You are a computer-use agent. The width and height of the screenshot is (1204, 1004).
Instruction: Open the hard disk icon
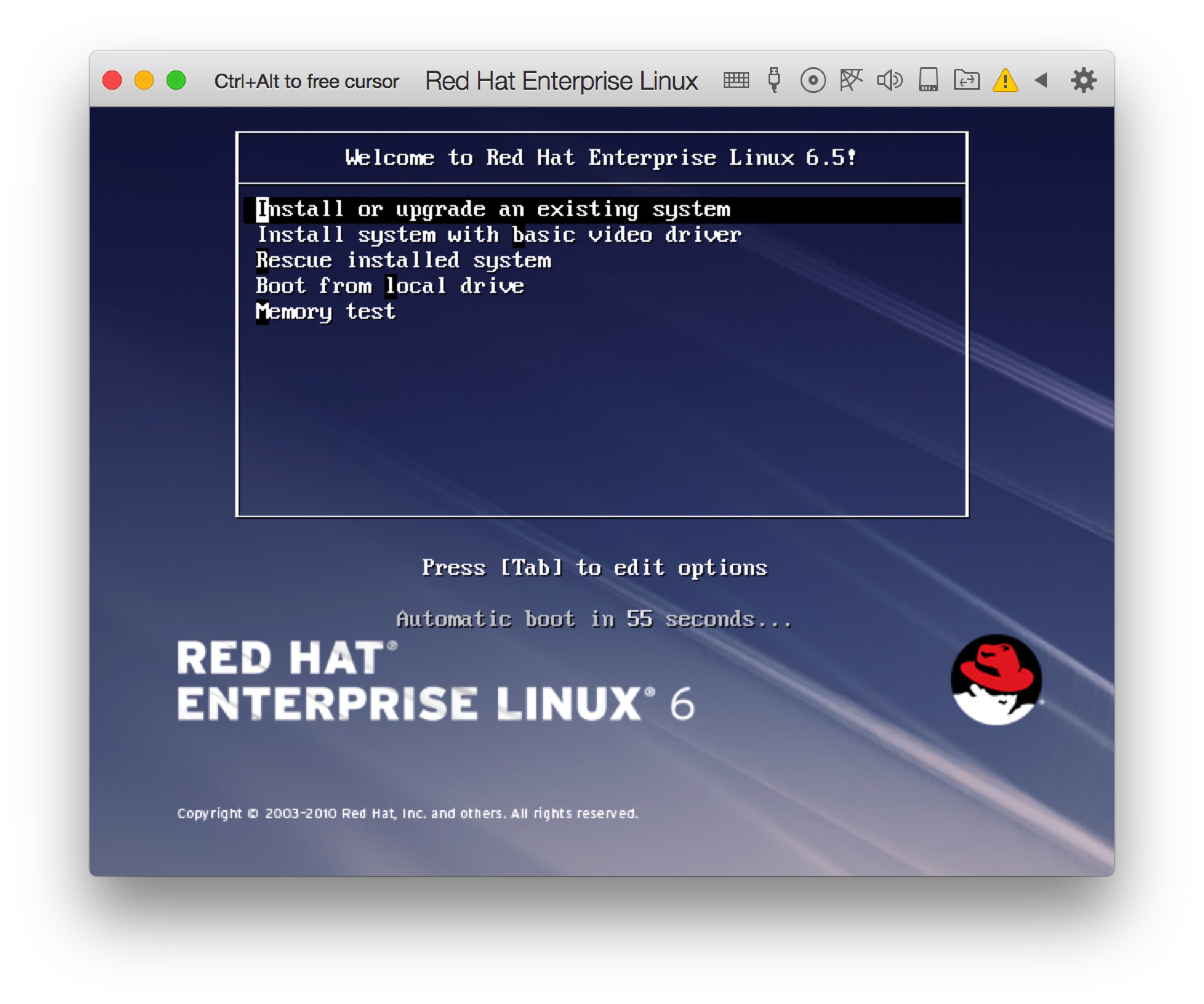click(928, 80)
